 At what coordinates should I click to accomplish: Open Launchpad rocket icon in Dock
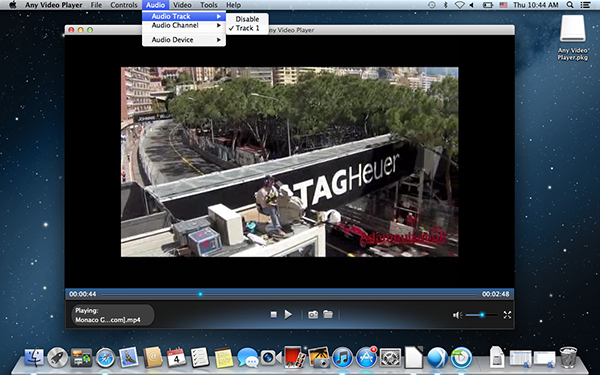point(57,358)
